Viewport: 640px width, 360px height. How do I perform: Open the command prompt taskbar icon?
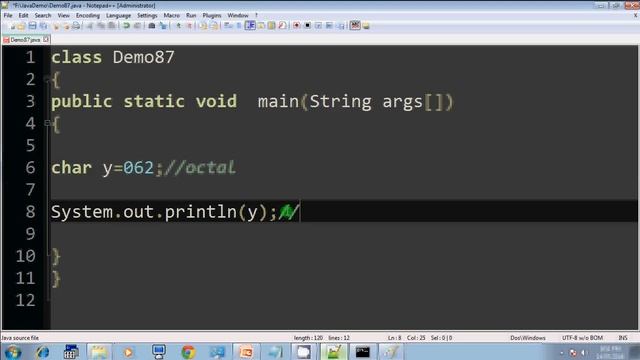[362, 352]
